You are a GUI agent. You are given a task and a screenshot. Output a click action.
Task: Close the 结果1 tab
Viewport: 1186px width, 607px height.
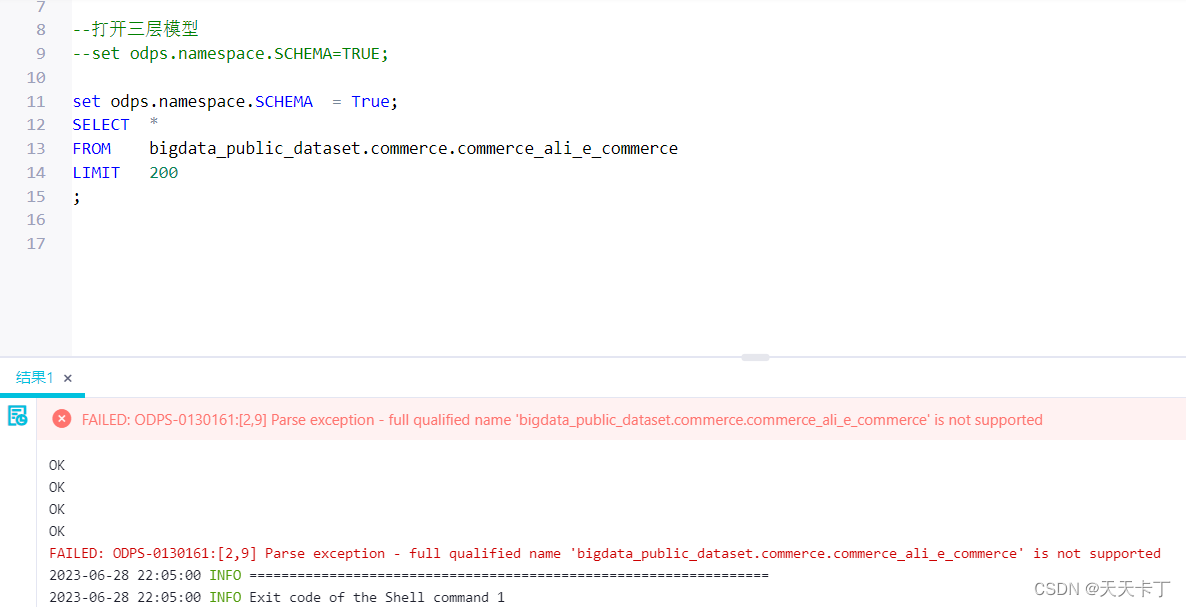[x=68, y=378]
